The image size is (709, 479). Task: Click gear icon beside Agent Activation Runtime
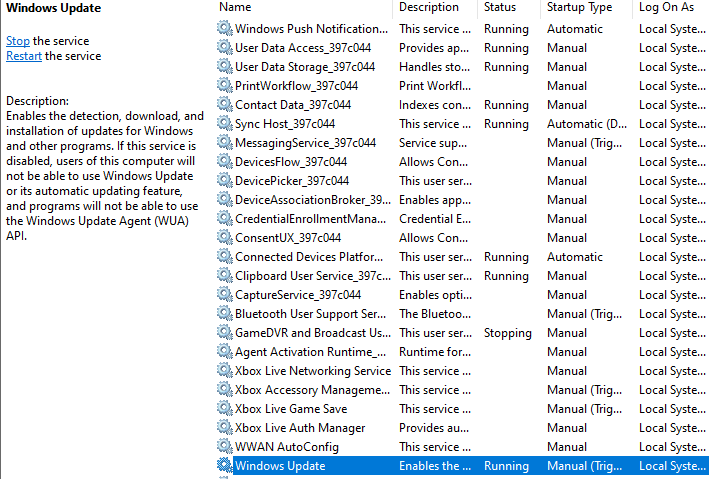(x=224, y=351)
